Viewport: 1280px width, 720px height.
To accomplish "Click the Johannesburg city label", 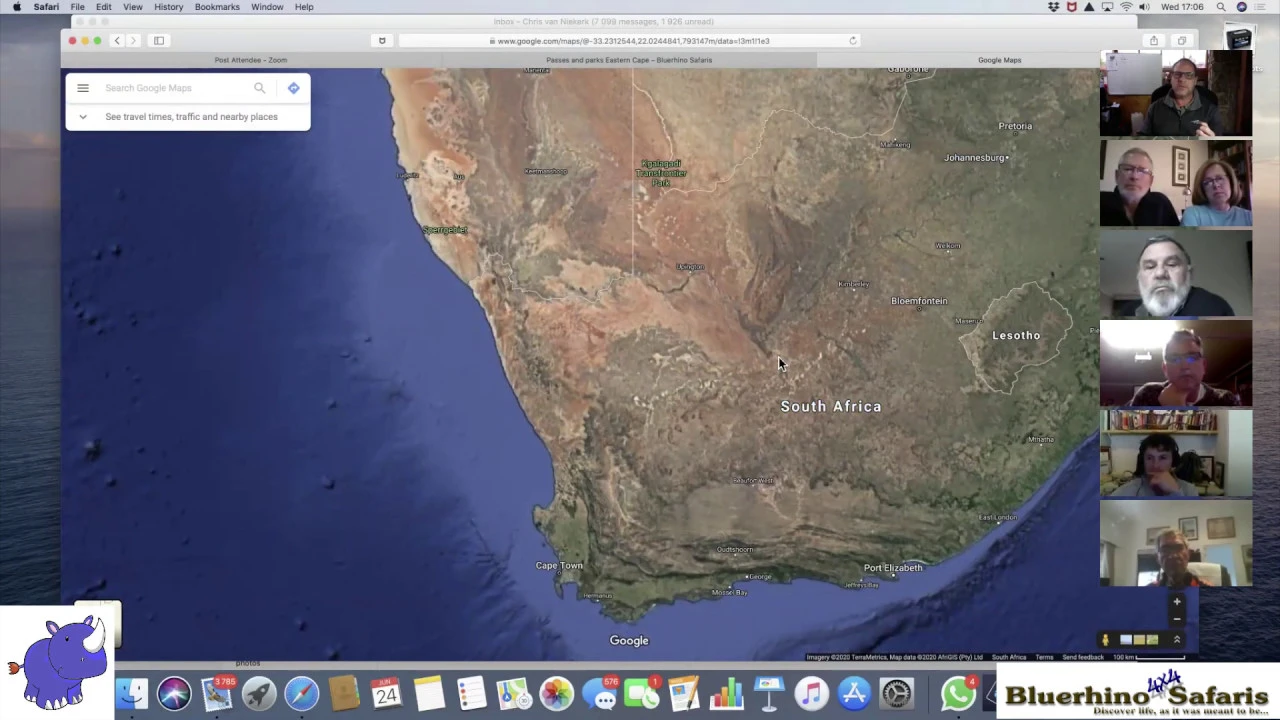I will 974,158.
